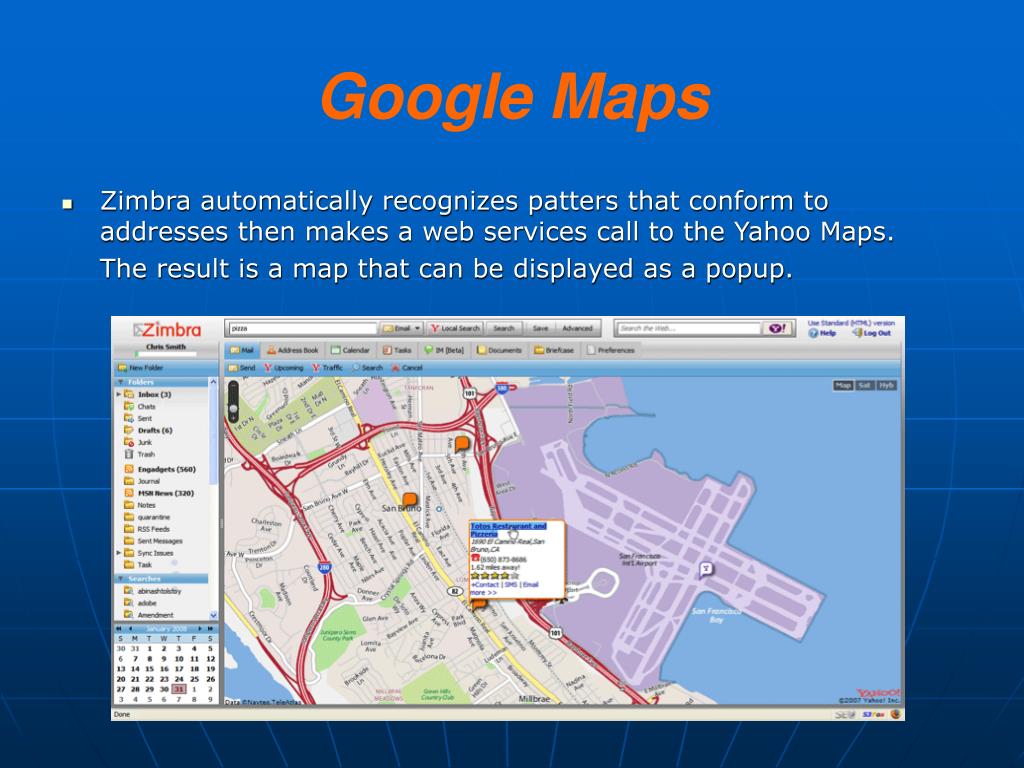This screenshot has width=1024, height=768.
Task: Open the Email search type dropdown
Action: point(402,328)
